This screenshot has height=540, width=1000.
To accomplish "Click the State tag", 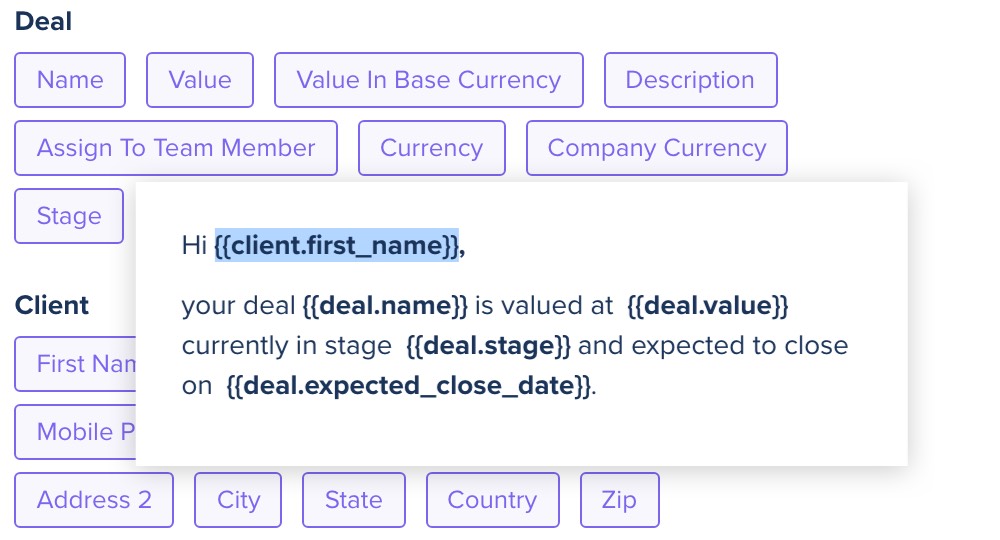I will 354,500.
